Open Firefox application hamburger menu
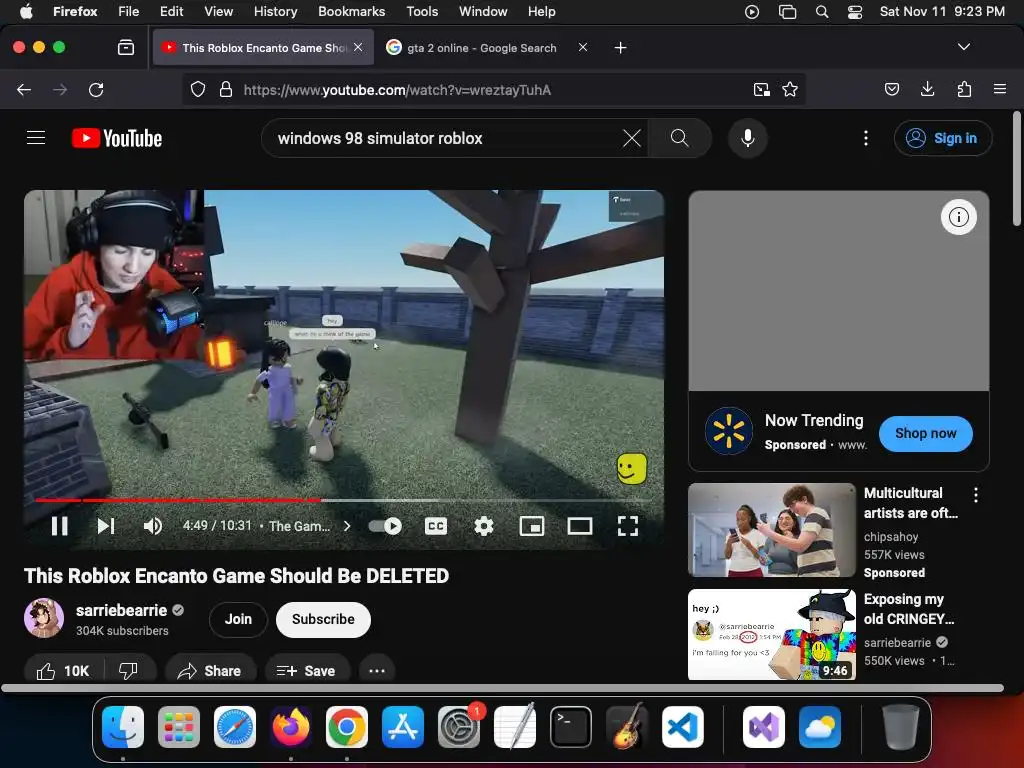Viewport: 1024px width, 768px height. [1000, 89]
